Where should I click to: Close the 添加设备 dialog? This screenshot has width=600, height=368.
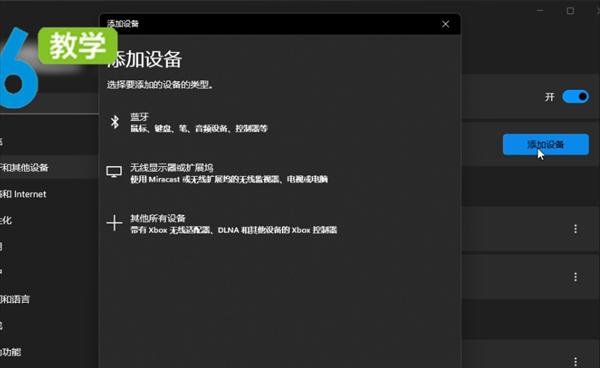[445, 24]
